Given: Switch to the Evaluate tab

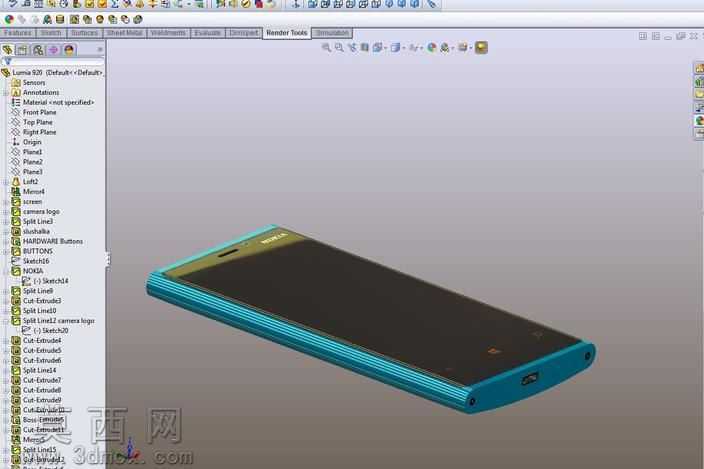Looking at the screenshot, I should (207, 33).
